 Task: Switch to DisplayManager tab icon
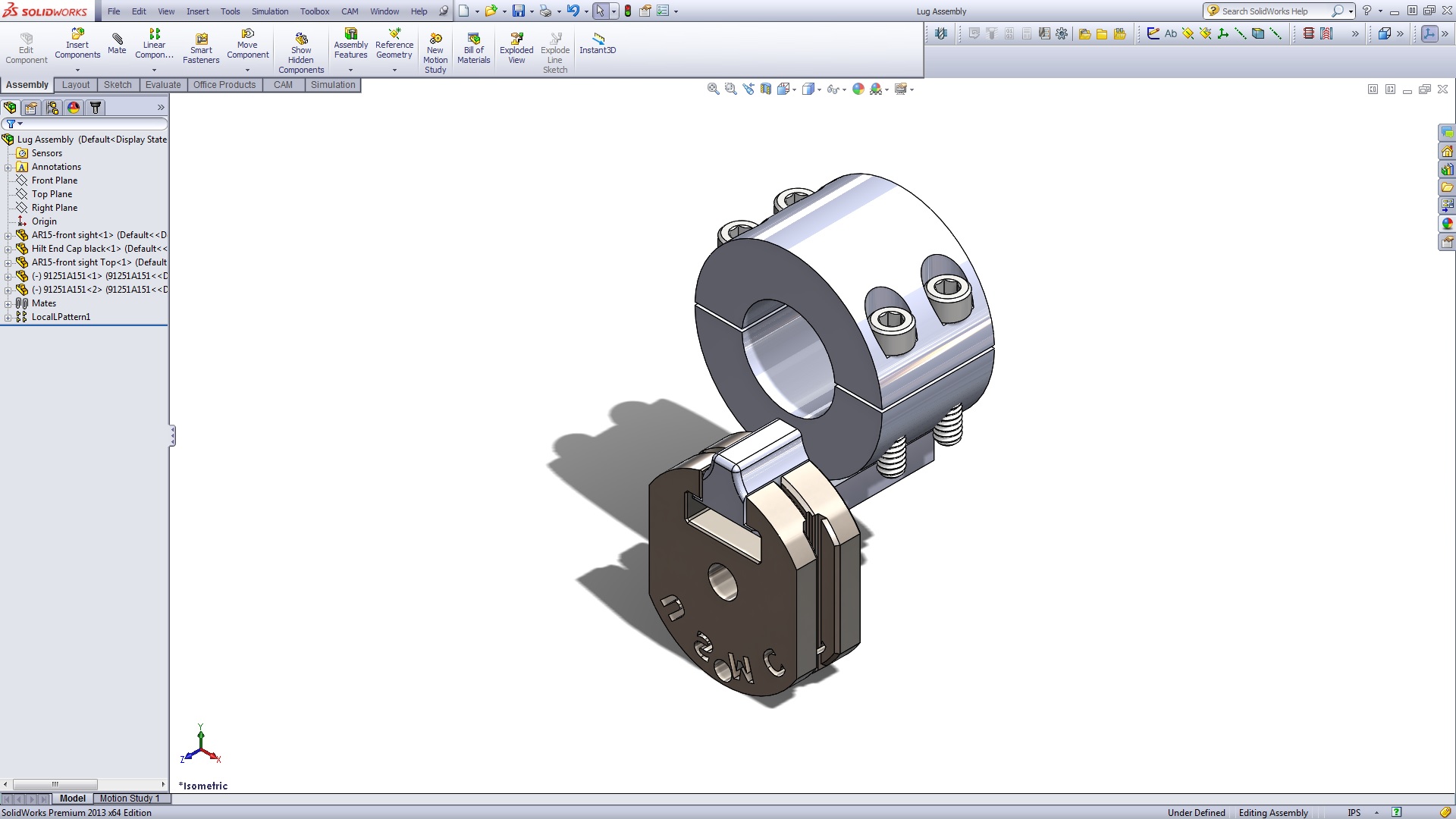[74, 108]
